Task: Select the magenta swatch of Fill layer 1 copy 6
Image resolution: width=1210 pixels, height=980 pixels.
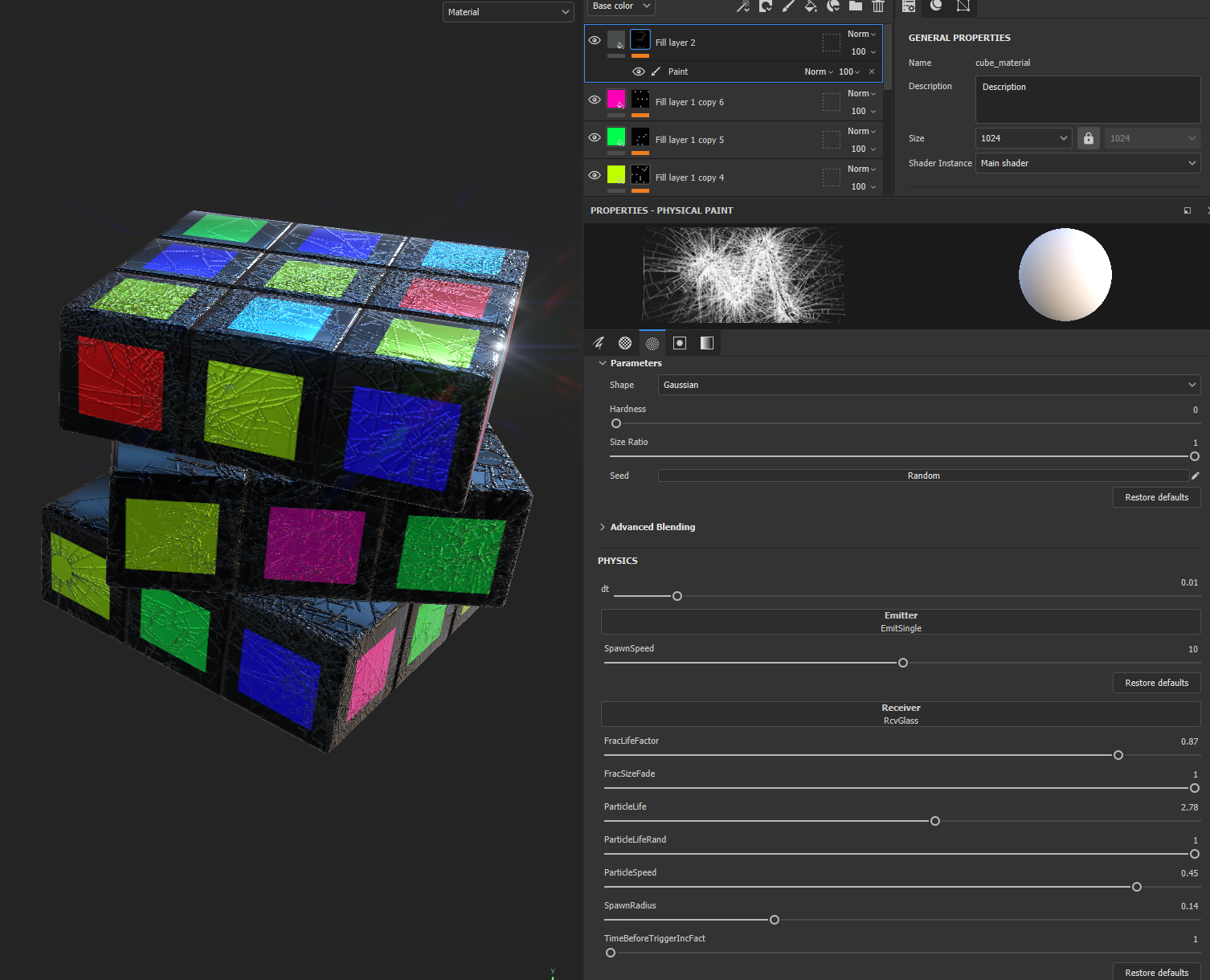Action: click(616, 100)
